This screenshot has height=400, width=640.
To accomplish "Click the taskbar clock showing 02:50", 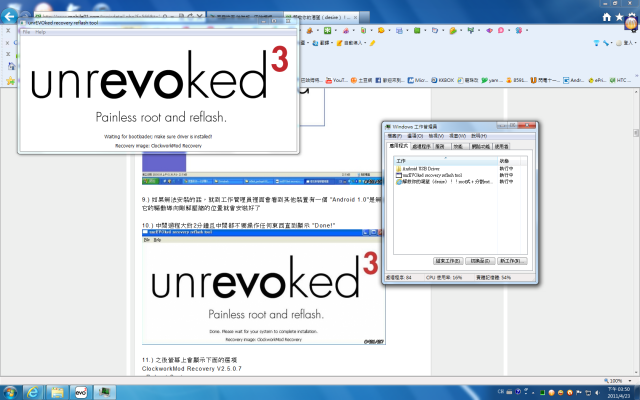I will pyautogui.click(x=619, y=392).
